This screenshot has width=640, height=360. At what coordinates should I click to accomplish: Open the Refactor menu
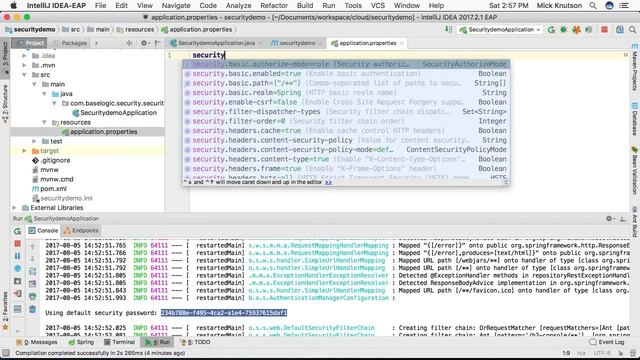point(274,6)
